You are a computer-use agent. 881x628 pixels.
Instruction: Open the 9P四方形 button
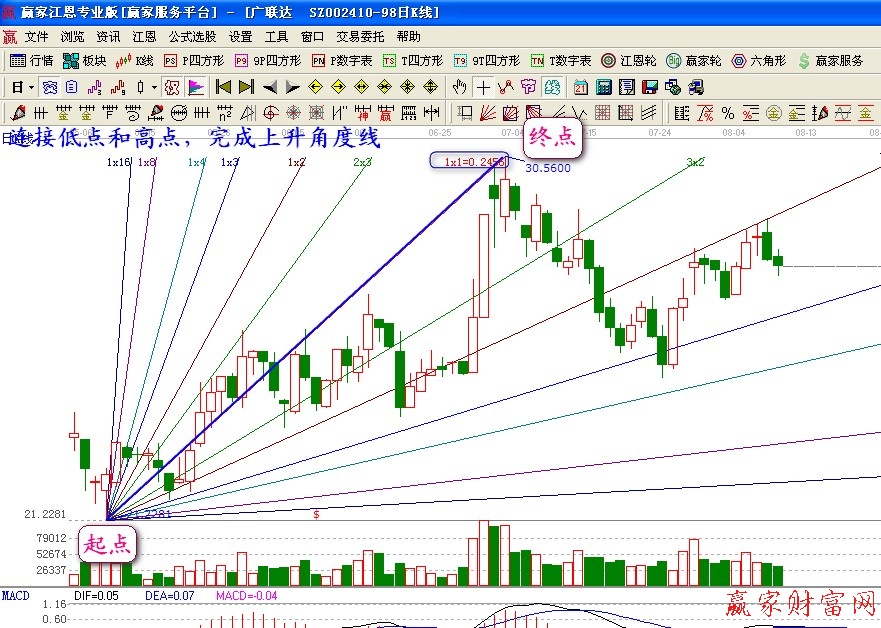click(x=268, y=61)
